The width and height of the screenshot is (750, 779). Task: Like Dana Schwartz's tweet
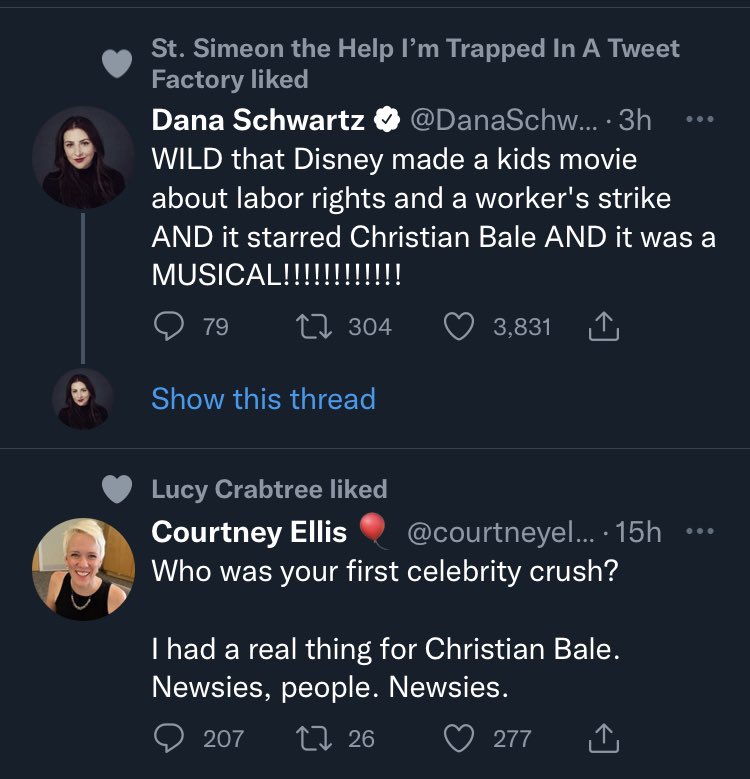(x=458, y=326)
